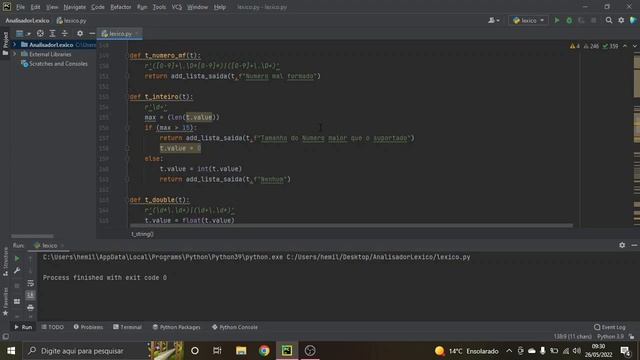Click the Stop icon in top toolbar
Viewport: 640px width, 360px height.
coord(593,20)
